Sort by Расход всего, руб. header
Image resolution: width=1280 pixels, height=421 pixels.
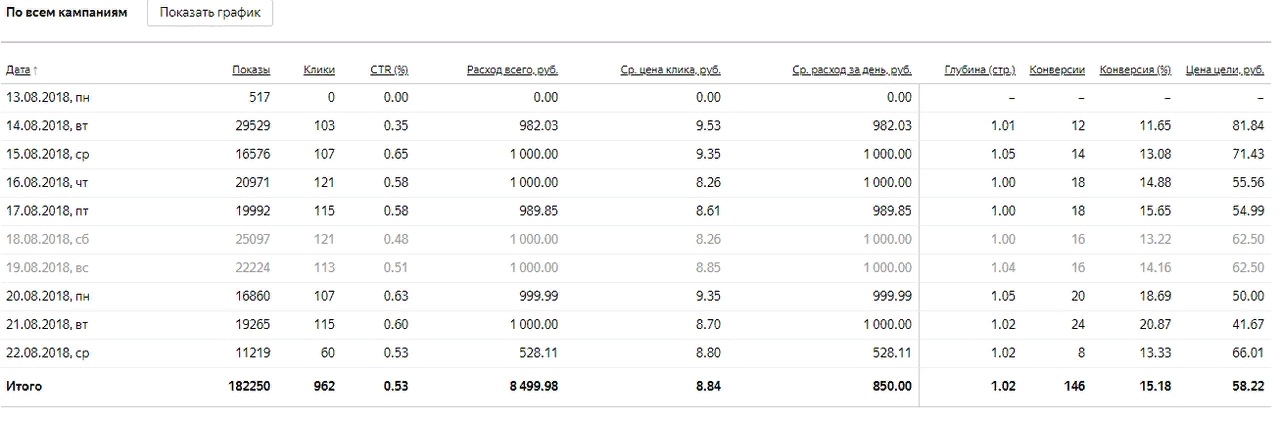pyautogui.click(x=512, y=70)
